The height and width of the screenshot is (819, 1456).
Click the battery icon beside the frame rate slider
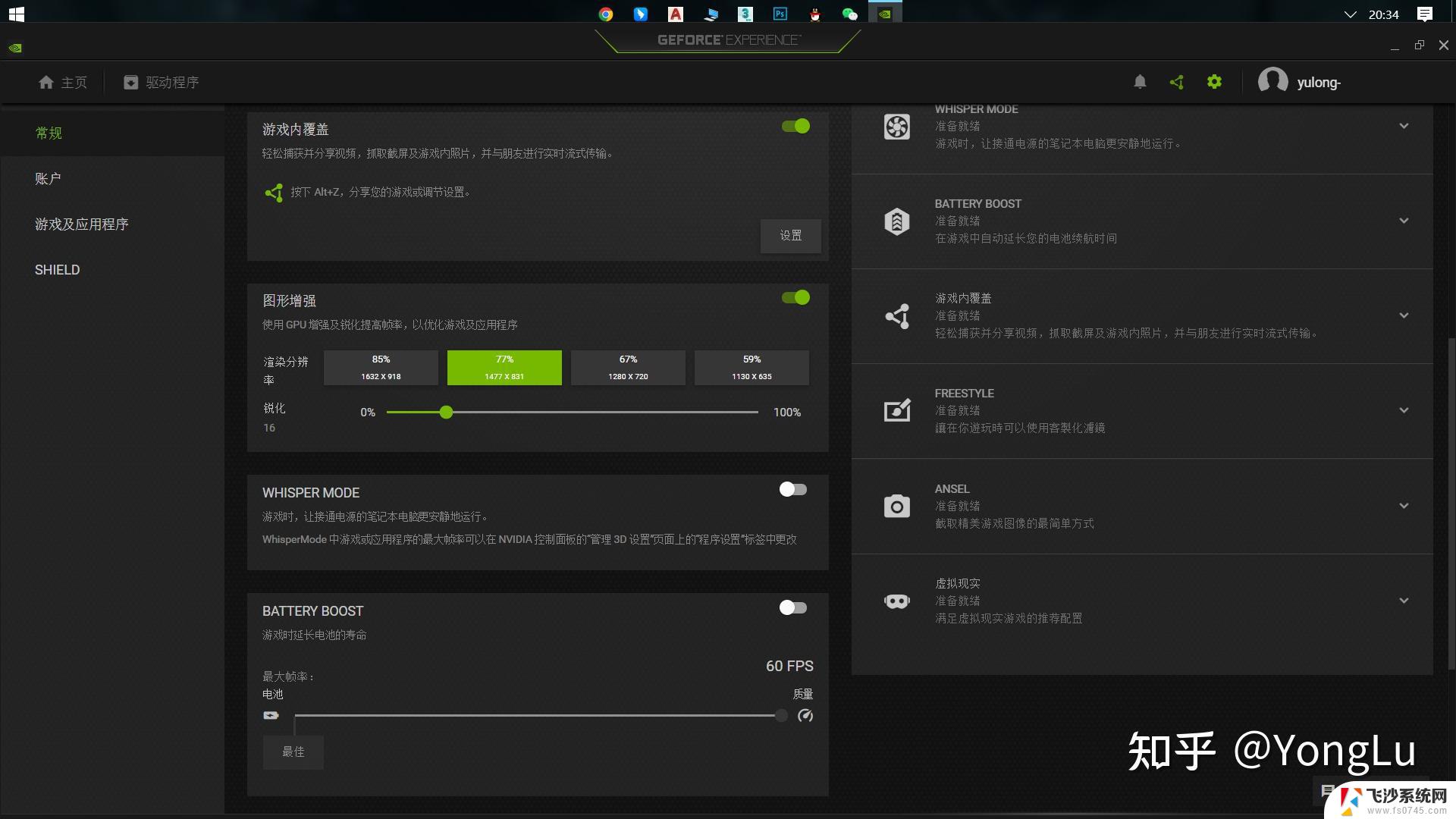tap(271, 715)
